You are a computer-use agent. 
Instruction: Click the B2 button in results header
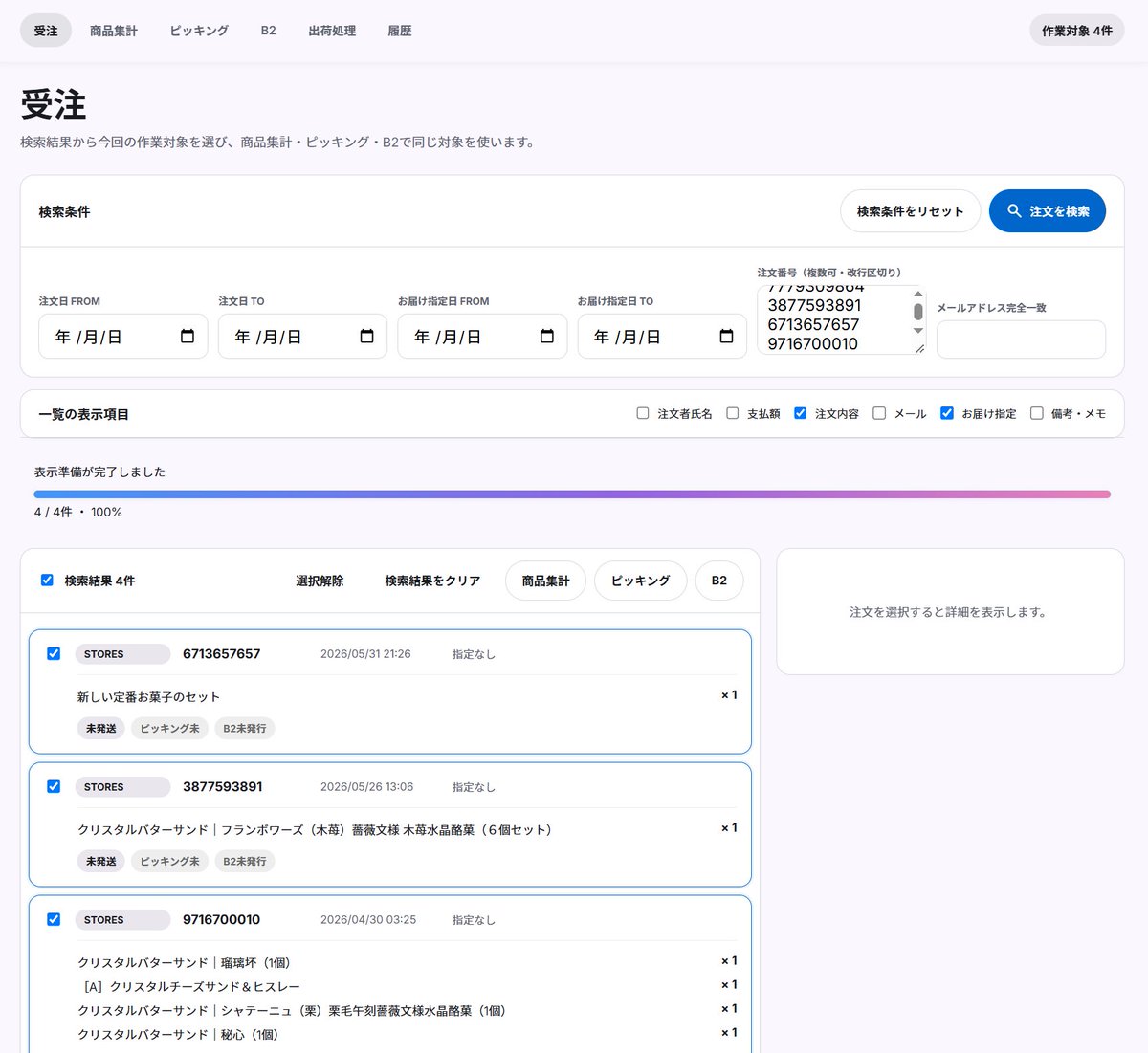pyautogui.click(x=719, y=581)
